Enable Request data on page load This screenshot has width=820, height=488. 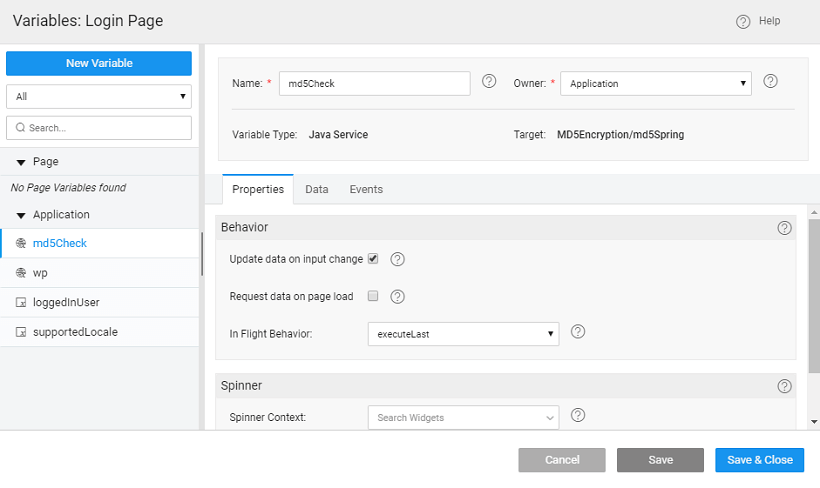click(373, 296)
